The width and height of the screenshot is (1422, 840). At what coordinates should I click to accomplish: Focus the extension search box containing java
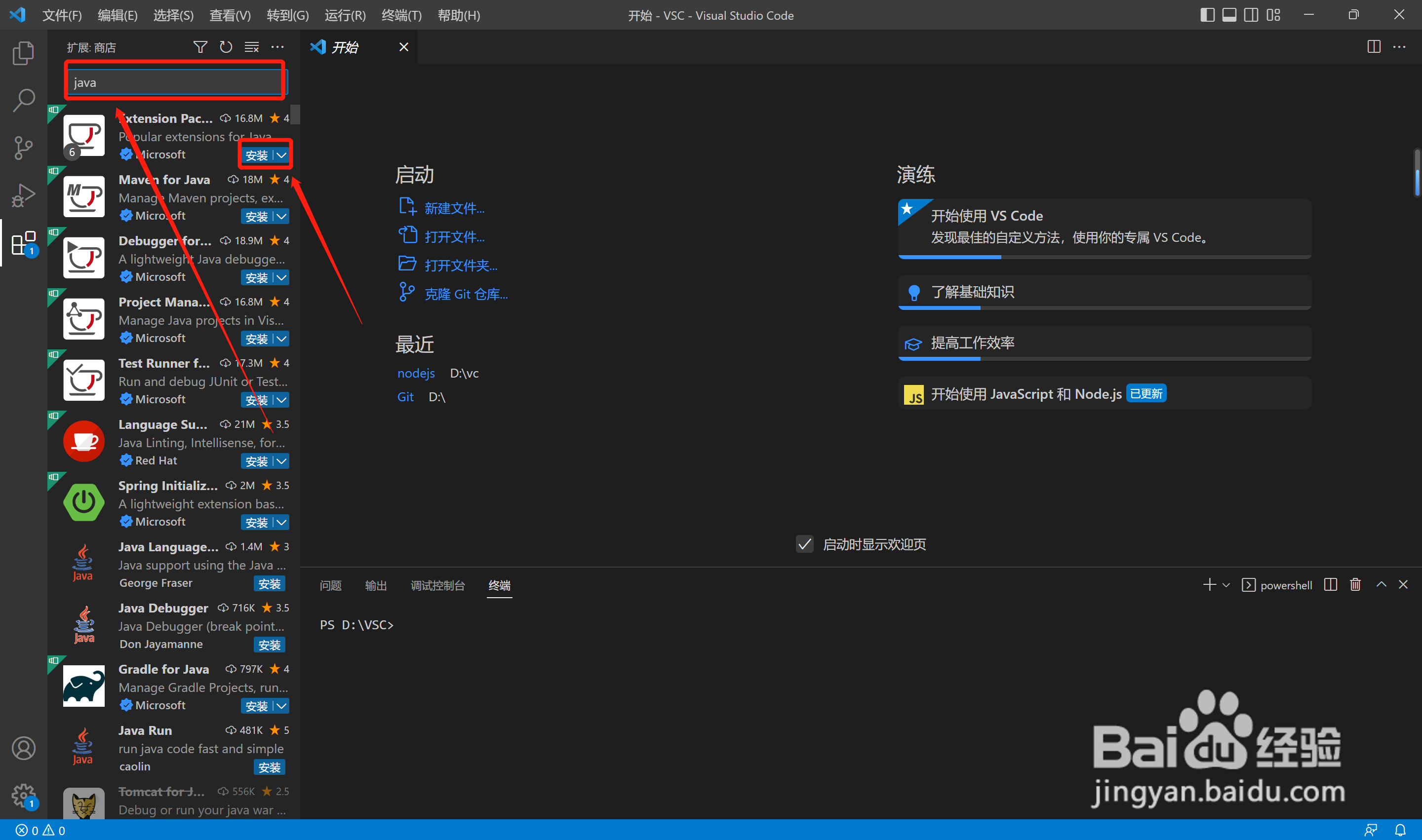click(177, 82)
